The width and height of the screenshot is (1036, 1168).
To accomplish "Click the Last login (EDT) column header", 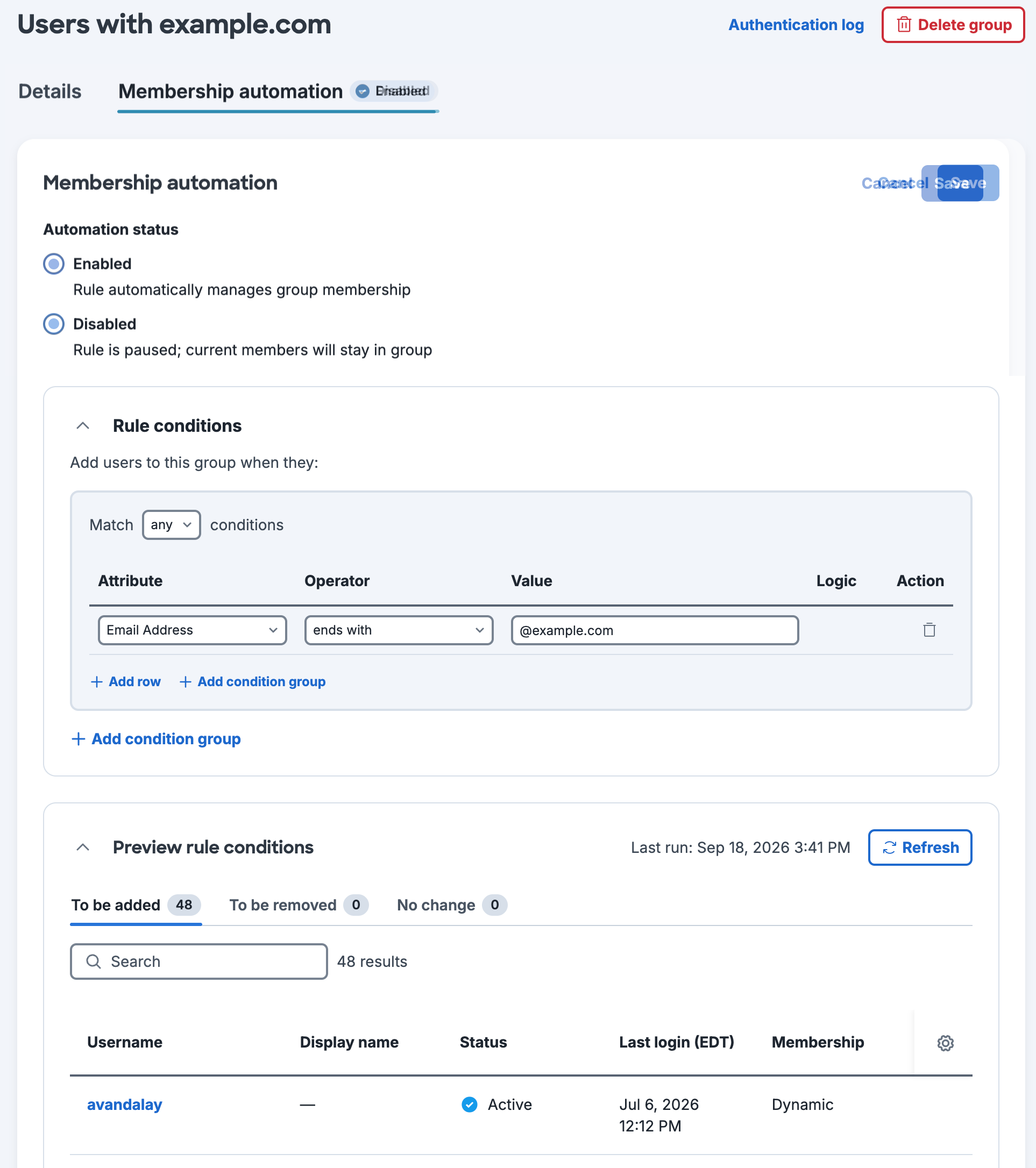I will point(676,1042).
